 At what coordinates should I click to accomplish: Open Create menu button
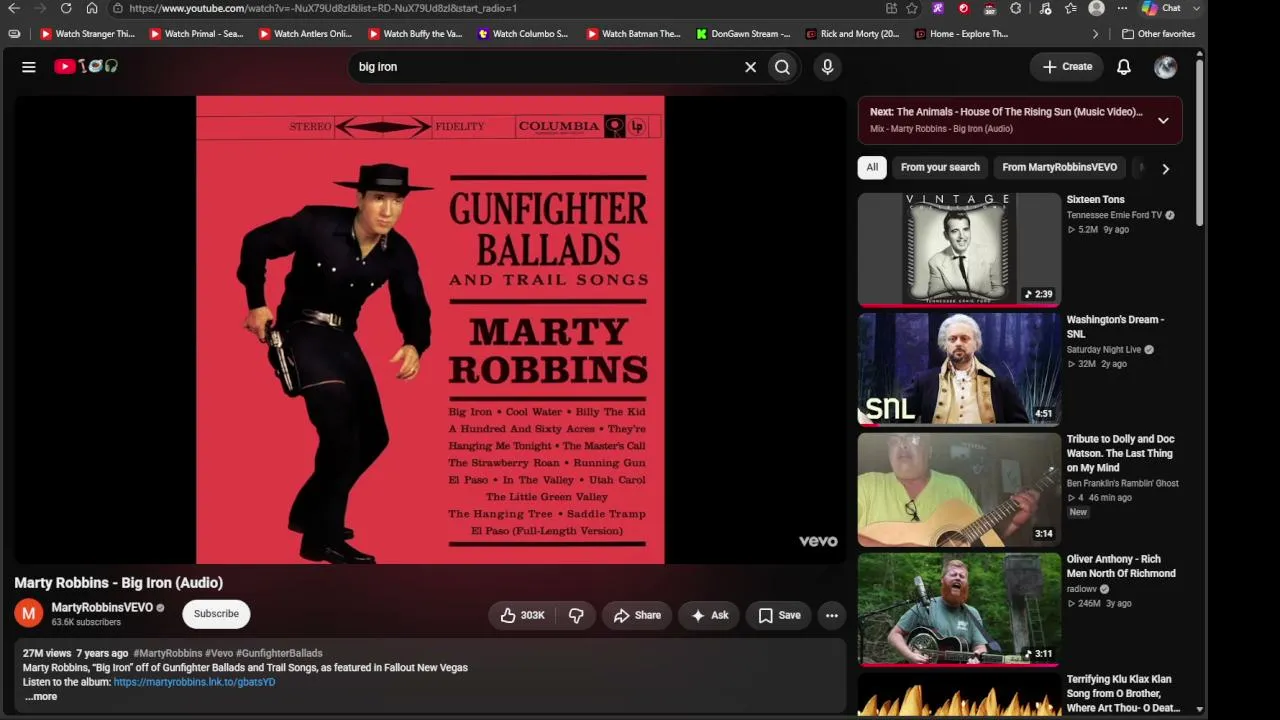[x=1067, y=67]
